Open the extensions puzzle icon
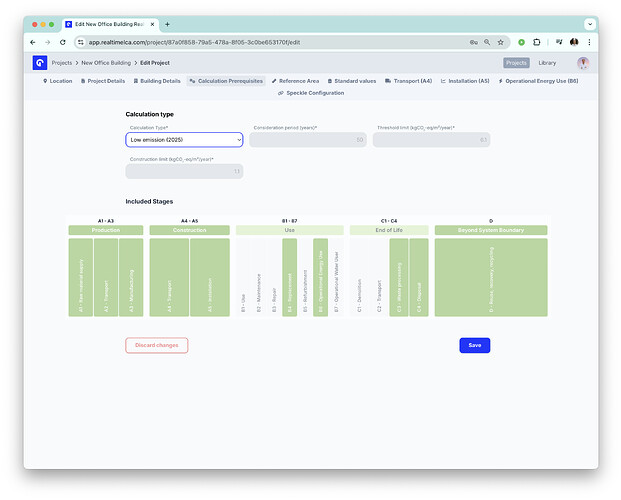This screenshot has height=500, width=621. pyautogui.click(x=537, y=42)
